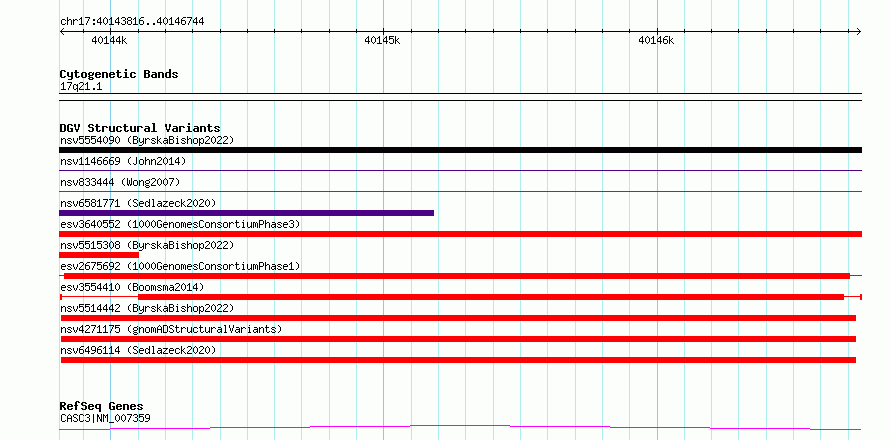Open nsv6496114 (Sedlazeck2020) label
Image resolution: width=890 pixels, height=440 pixels.
pyautogui.click(x=138, y=350)
